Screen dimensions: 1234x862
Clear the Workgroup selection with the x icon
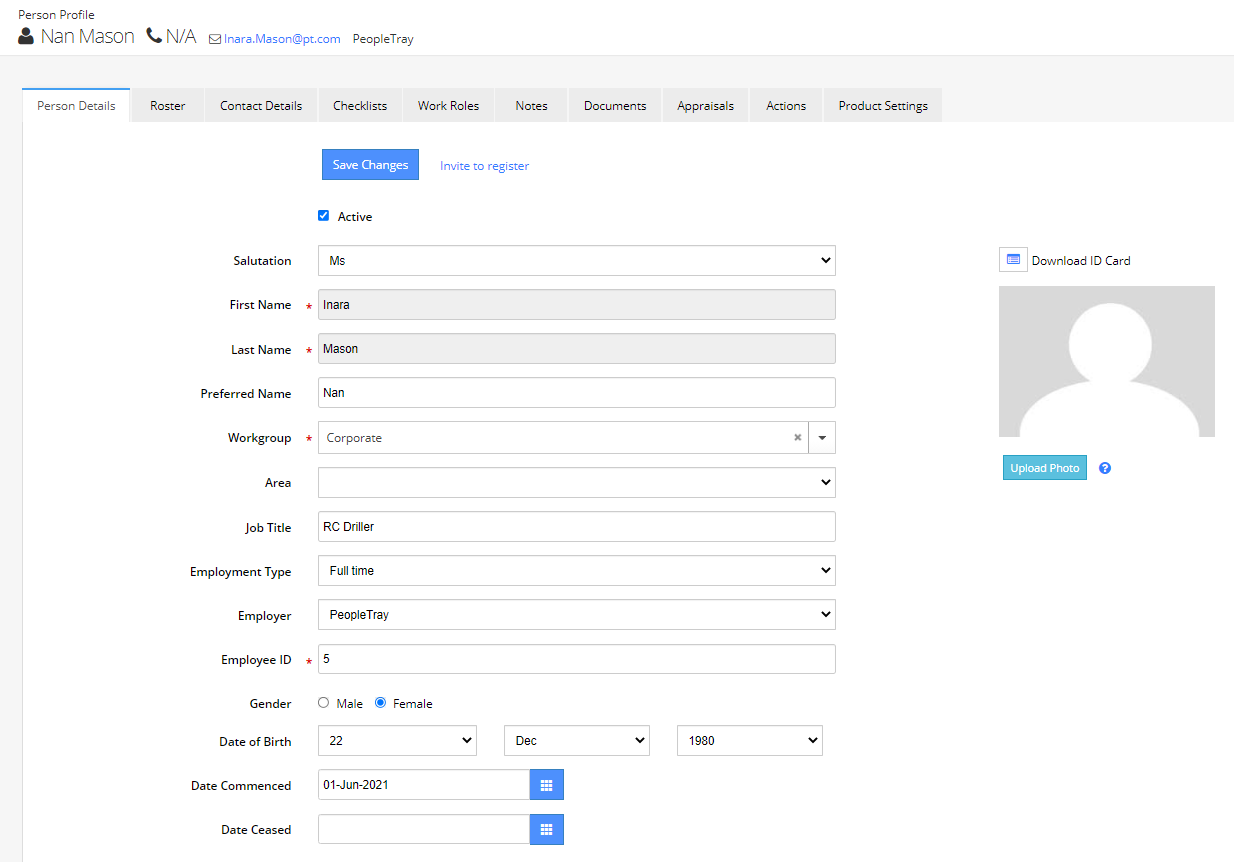[x=797, y=437]
